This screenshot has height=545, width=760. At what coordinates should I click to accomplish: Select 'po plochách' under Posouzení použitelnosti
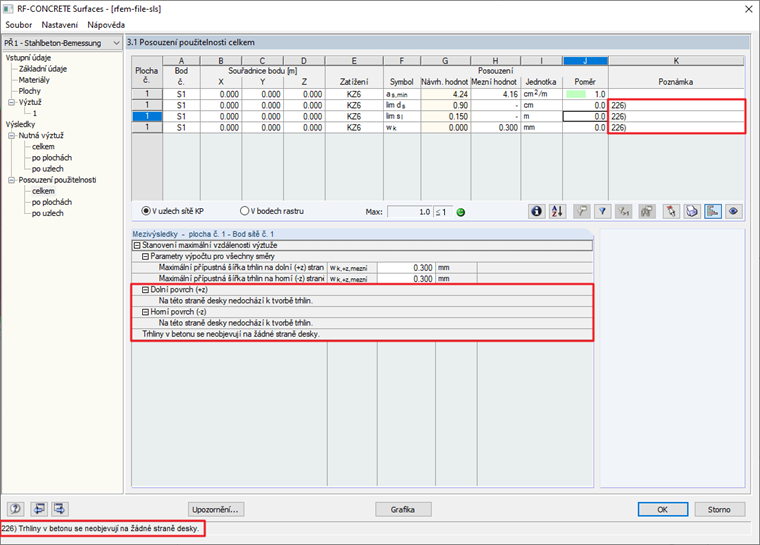[52, 202]
